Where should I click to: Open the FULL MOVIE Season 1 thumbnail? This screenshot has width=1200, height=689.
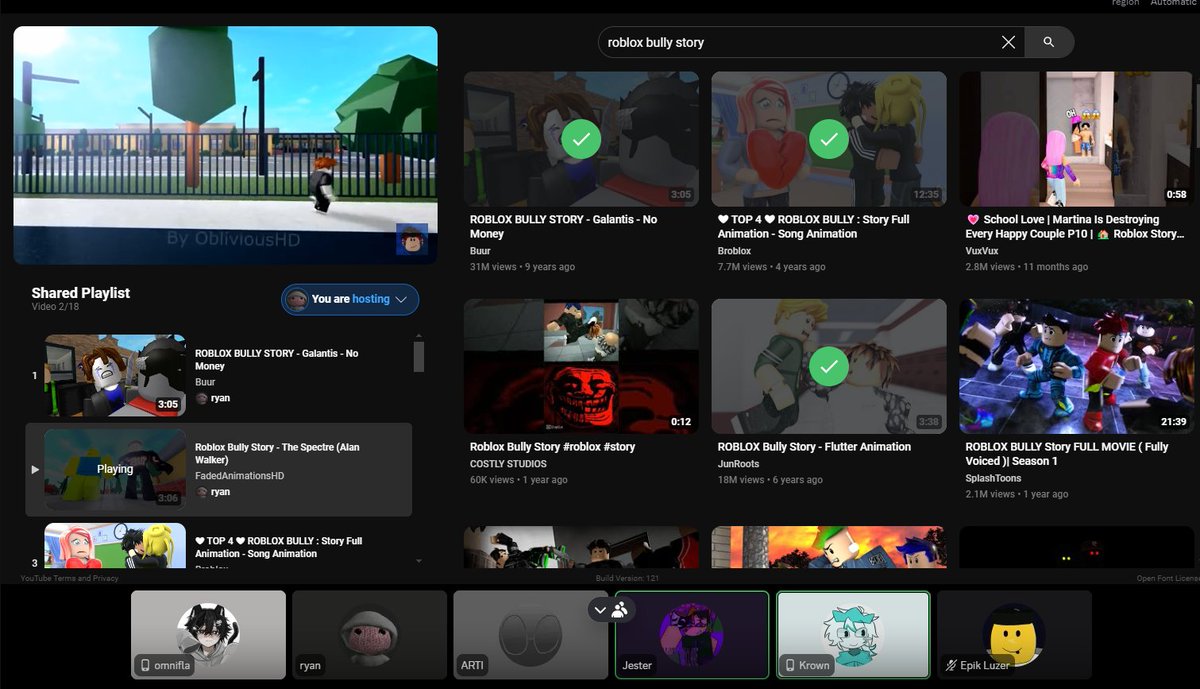(1076, 366)
